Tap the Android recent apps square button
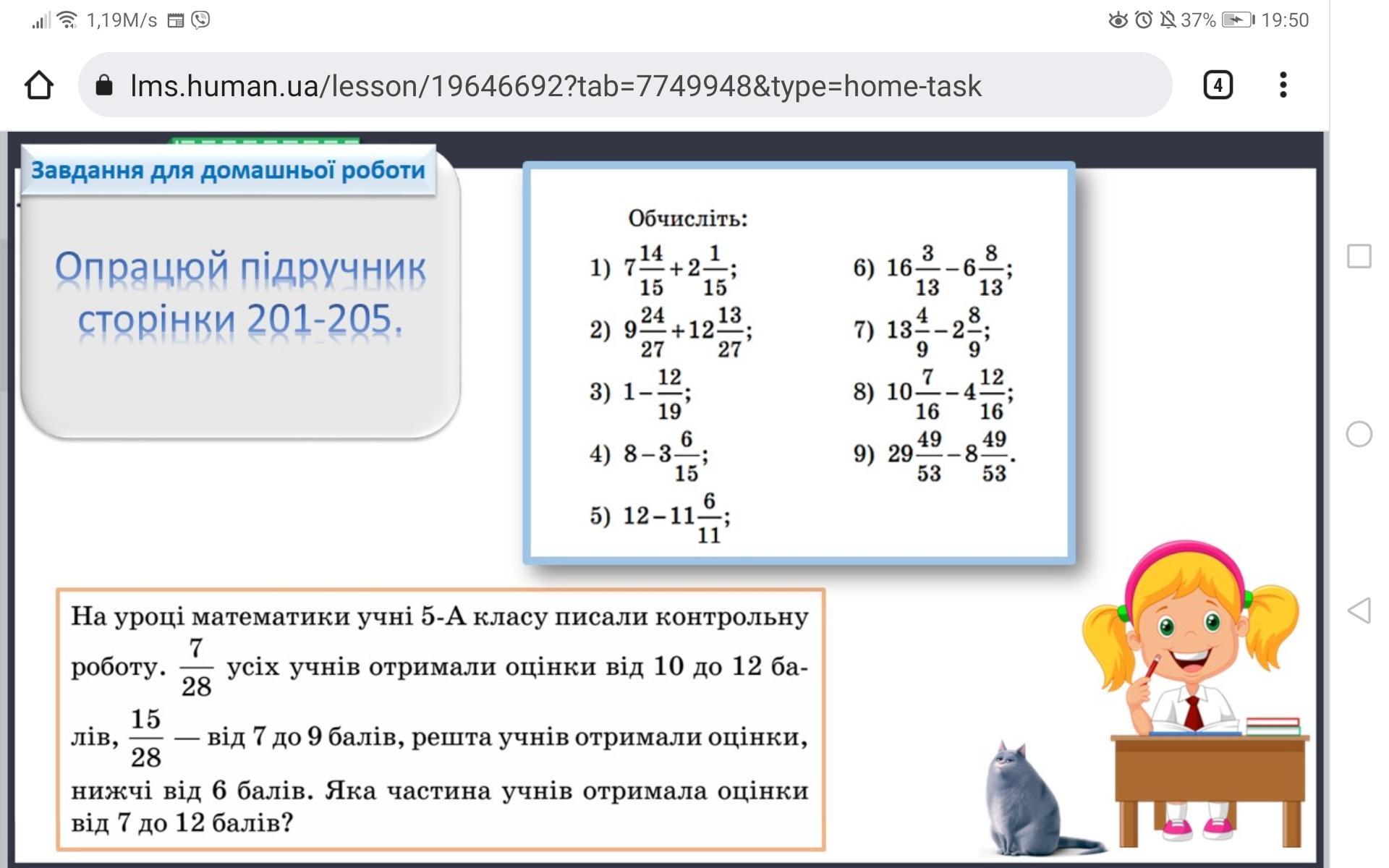1389x868 pixels. [1359, 256]
